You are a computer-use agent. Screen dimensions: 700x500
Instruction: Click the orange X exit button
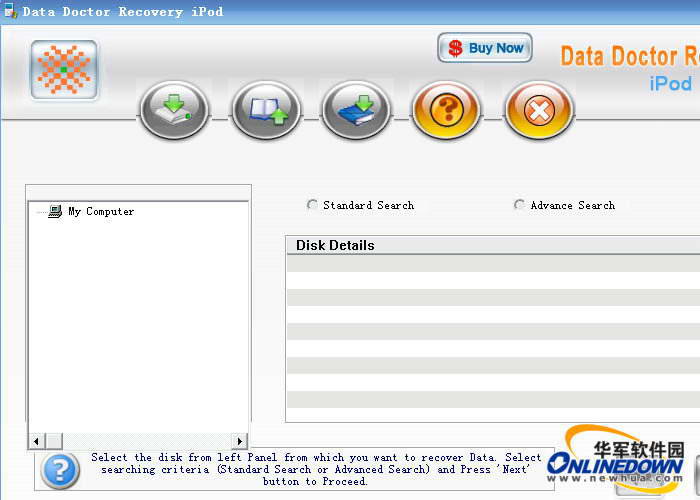539,110
